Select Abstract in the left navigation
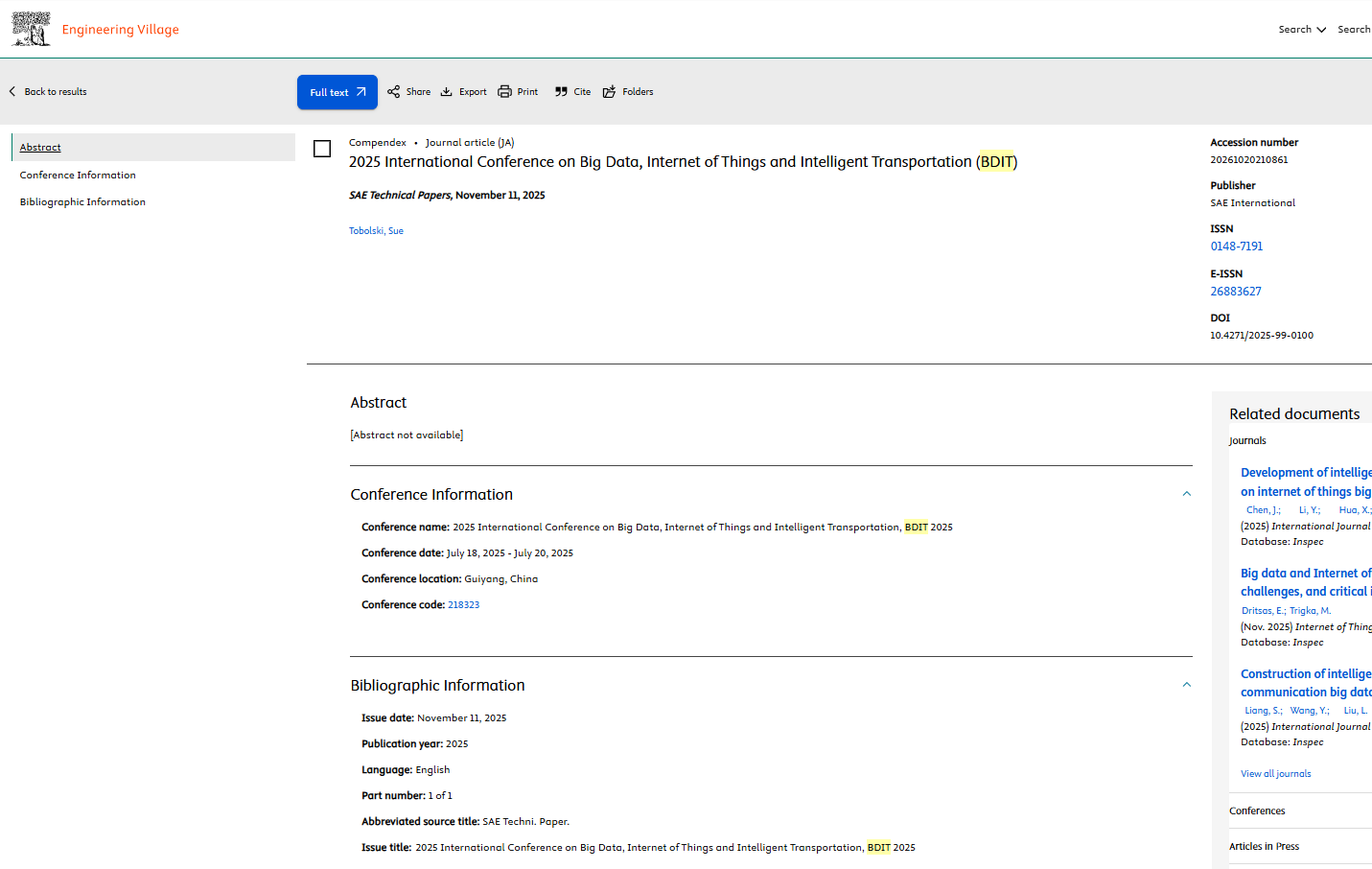Screen dimensions: 1372x869 pyautogui.click(x=40, y=148)
